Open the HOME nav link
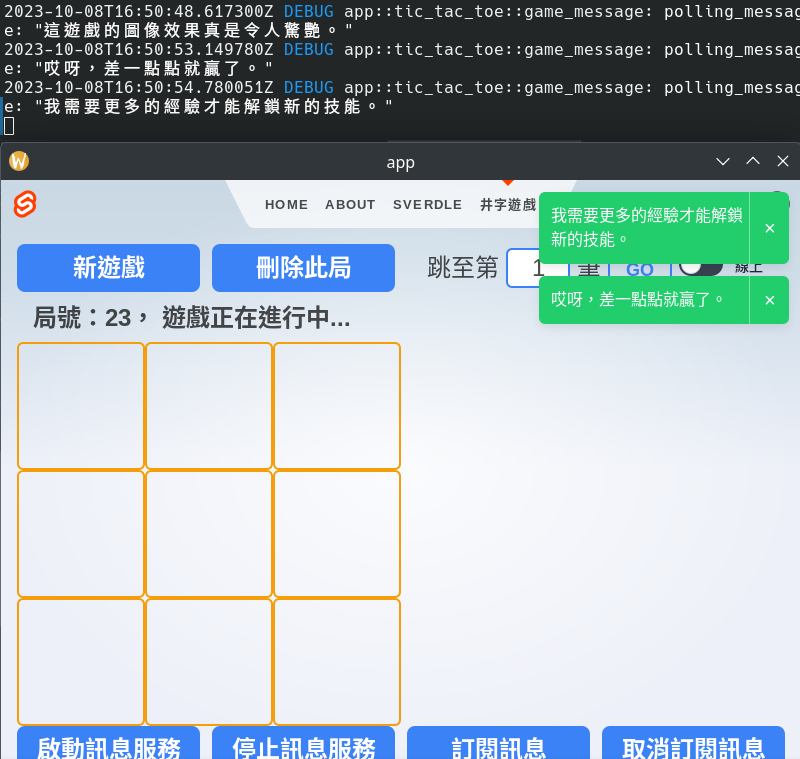Viewport: 800px width, 759px height. [286, 205]
